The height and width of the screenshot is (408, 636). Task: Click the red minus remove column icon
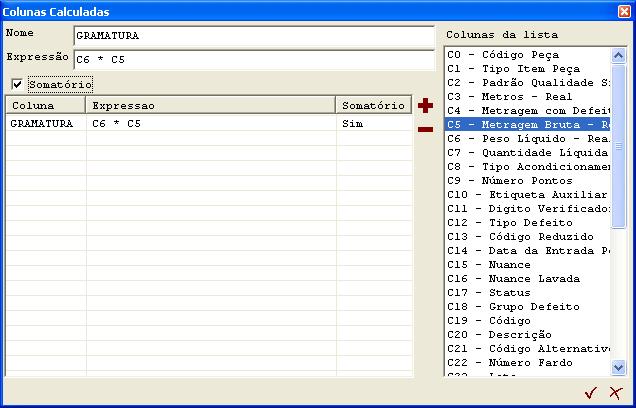click(425, 129)
